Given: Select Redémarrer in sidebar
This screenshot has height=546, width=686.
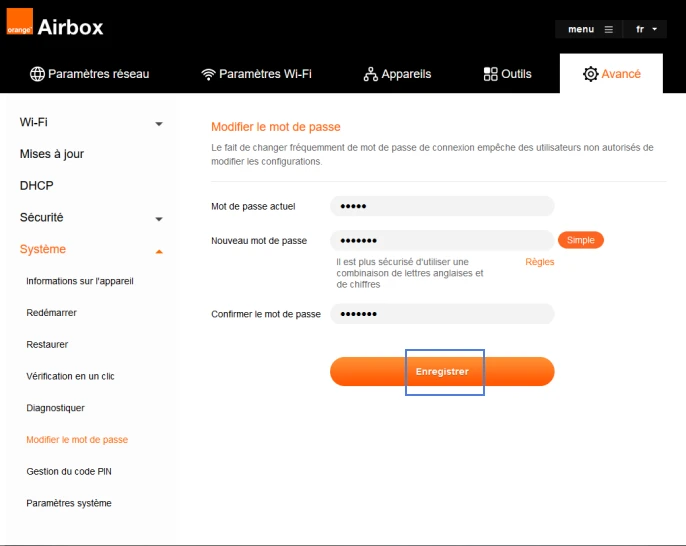Looking at the screenshot, I should pyautogui.click(x=51, y=313).
